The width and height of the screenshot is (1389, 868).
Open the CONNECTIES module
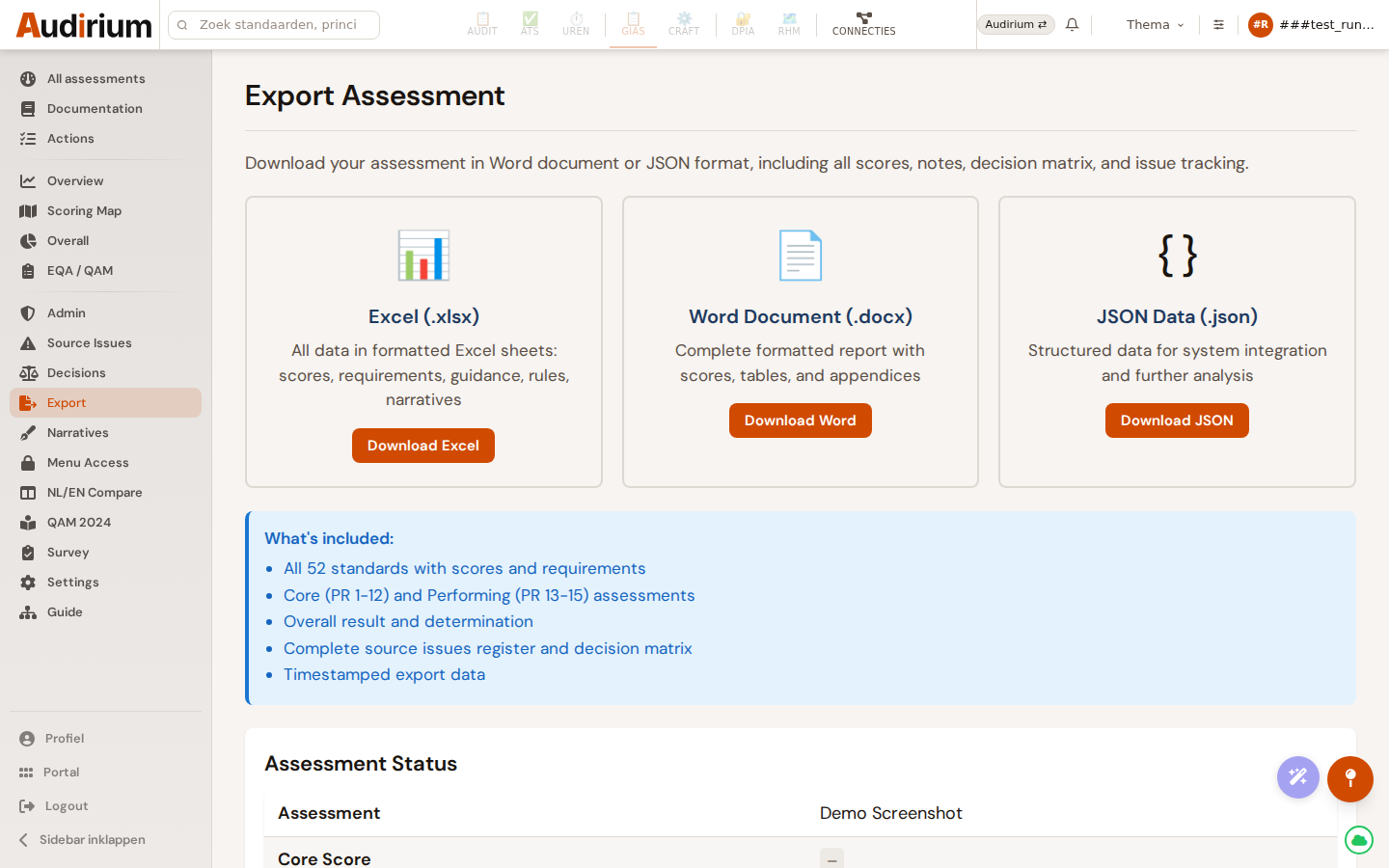click(x=863, y=24)
